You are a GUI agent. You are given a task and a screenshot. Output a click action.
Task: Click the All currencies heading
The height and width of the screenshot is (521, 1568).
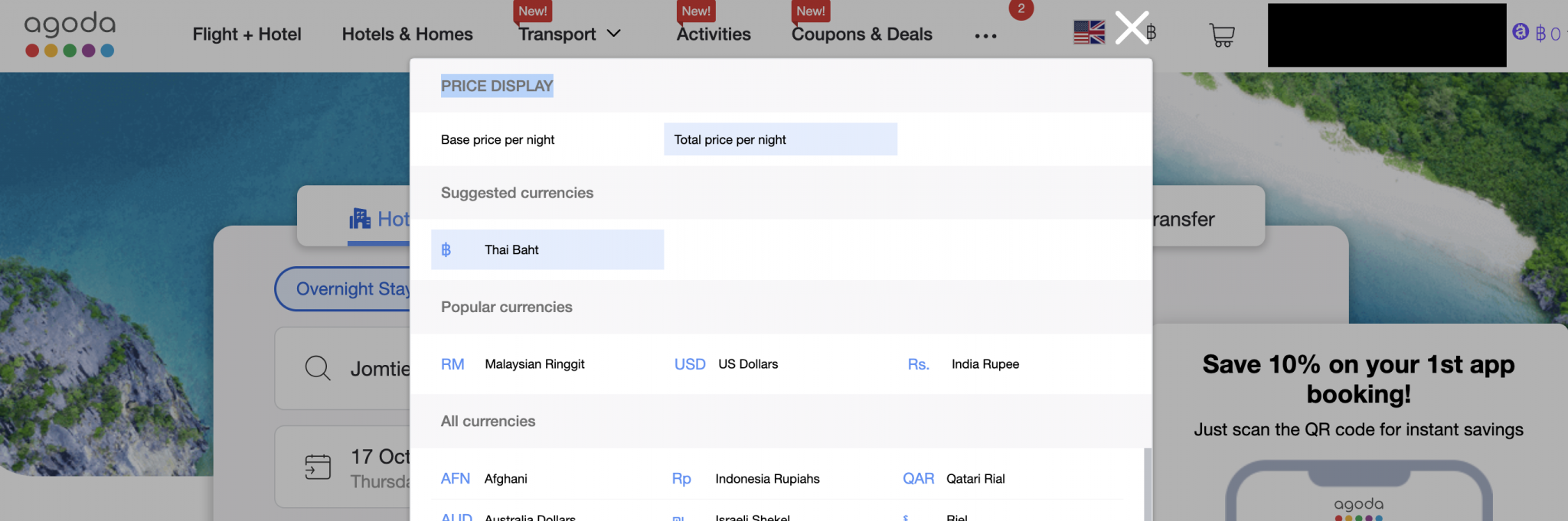click(x=488, y=421)
